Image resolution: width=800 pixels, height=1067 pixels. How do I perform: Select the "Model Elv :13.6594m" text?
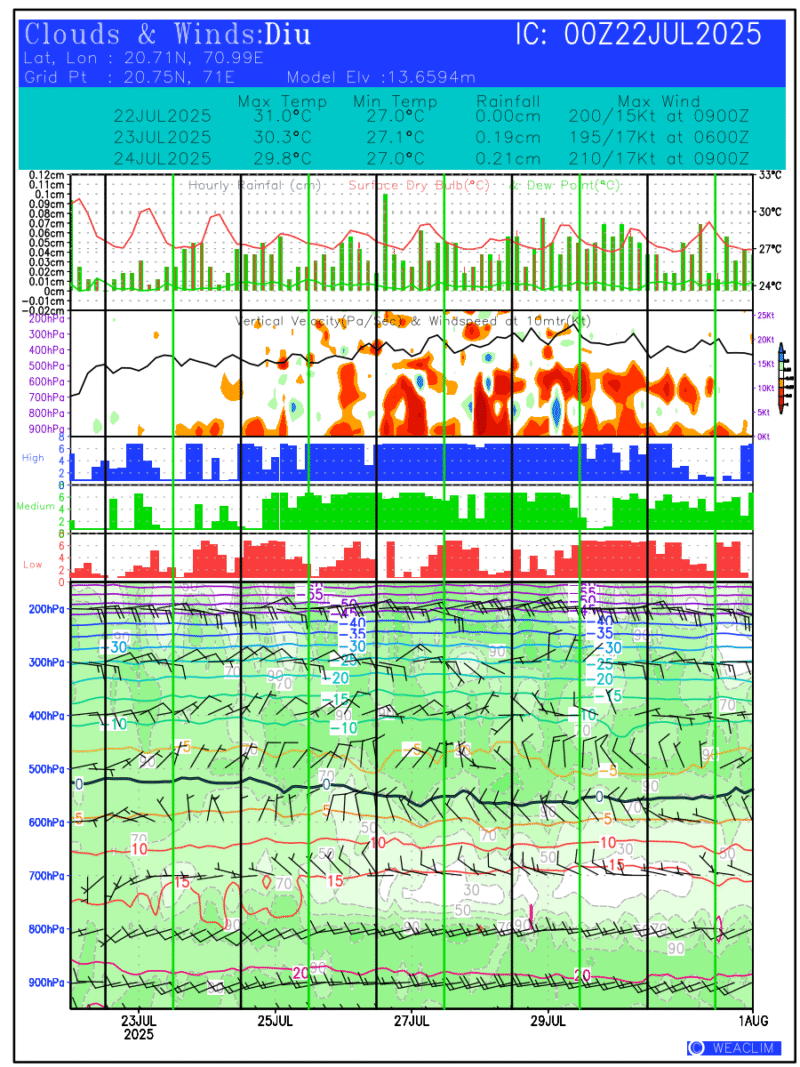click(x=381, y=76)
